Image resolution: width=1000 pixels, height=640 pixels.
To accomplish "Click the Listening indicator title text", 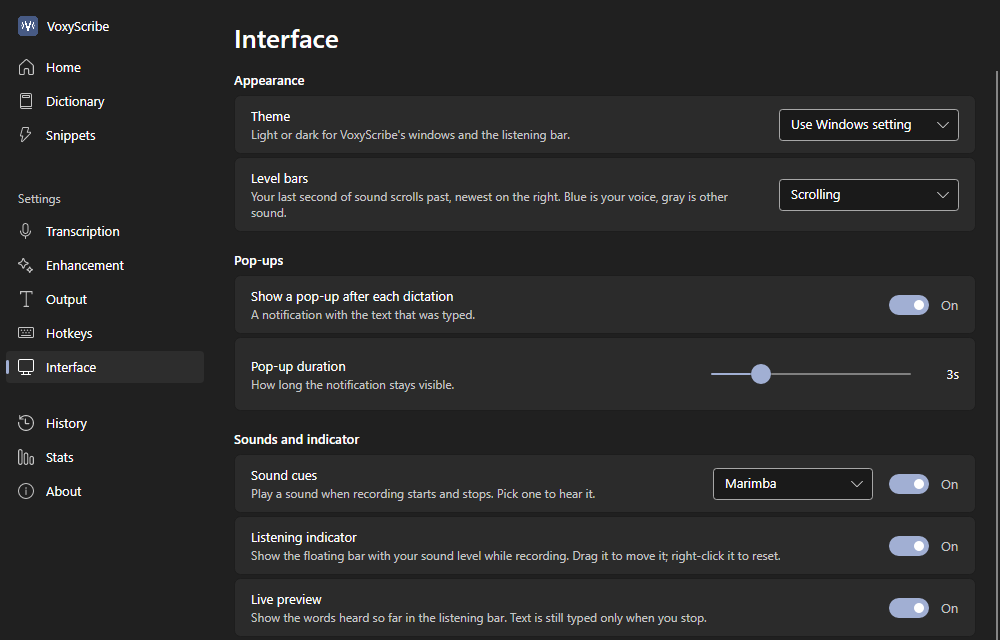I will (304, 537).
